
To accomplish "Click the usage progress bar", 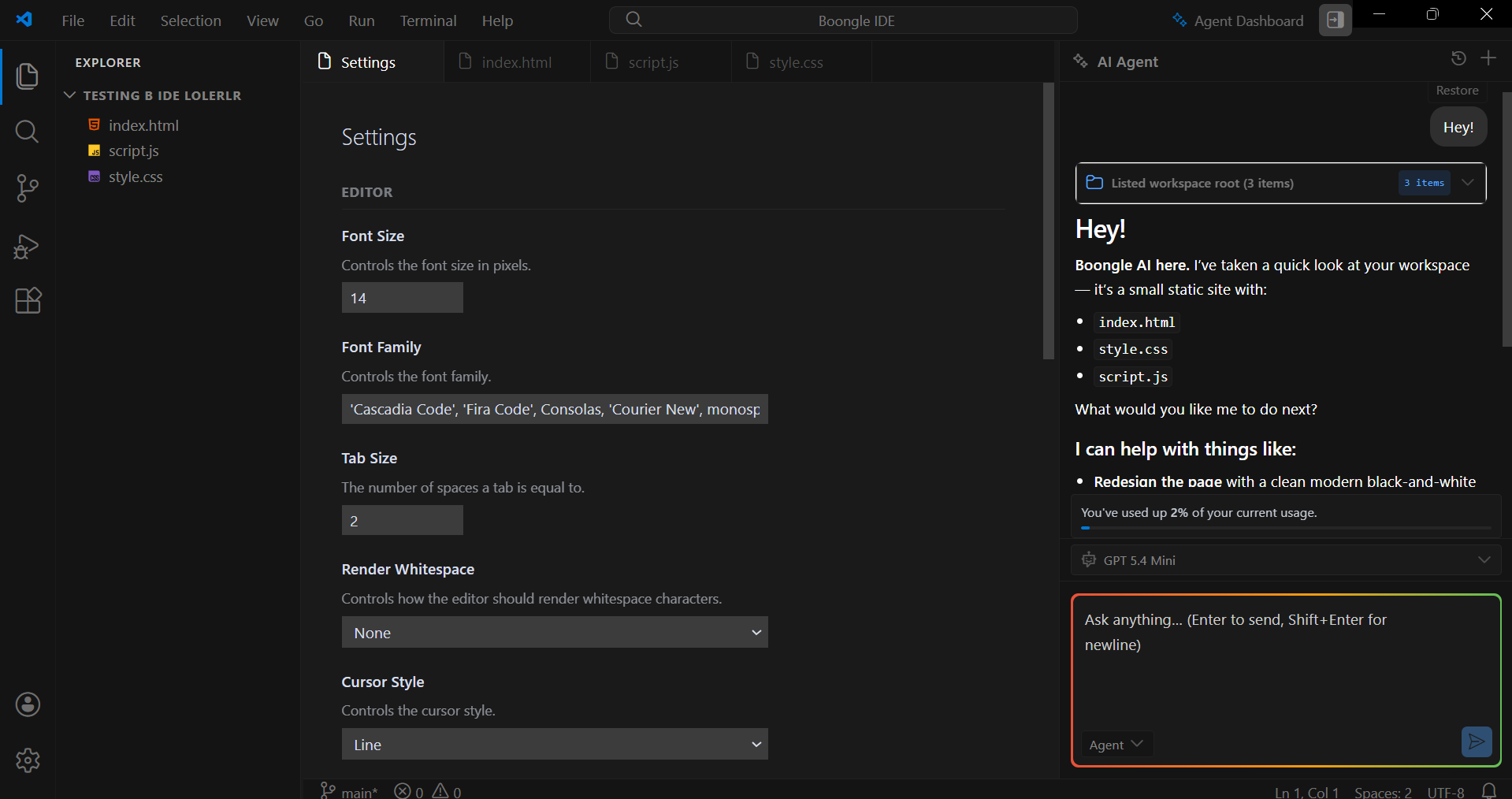I will [x=1286, y=528].
